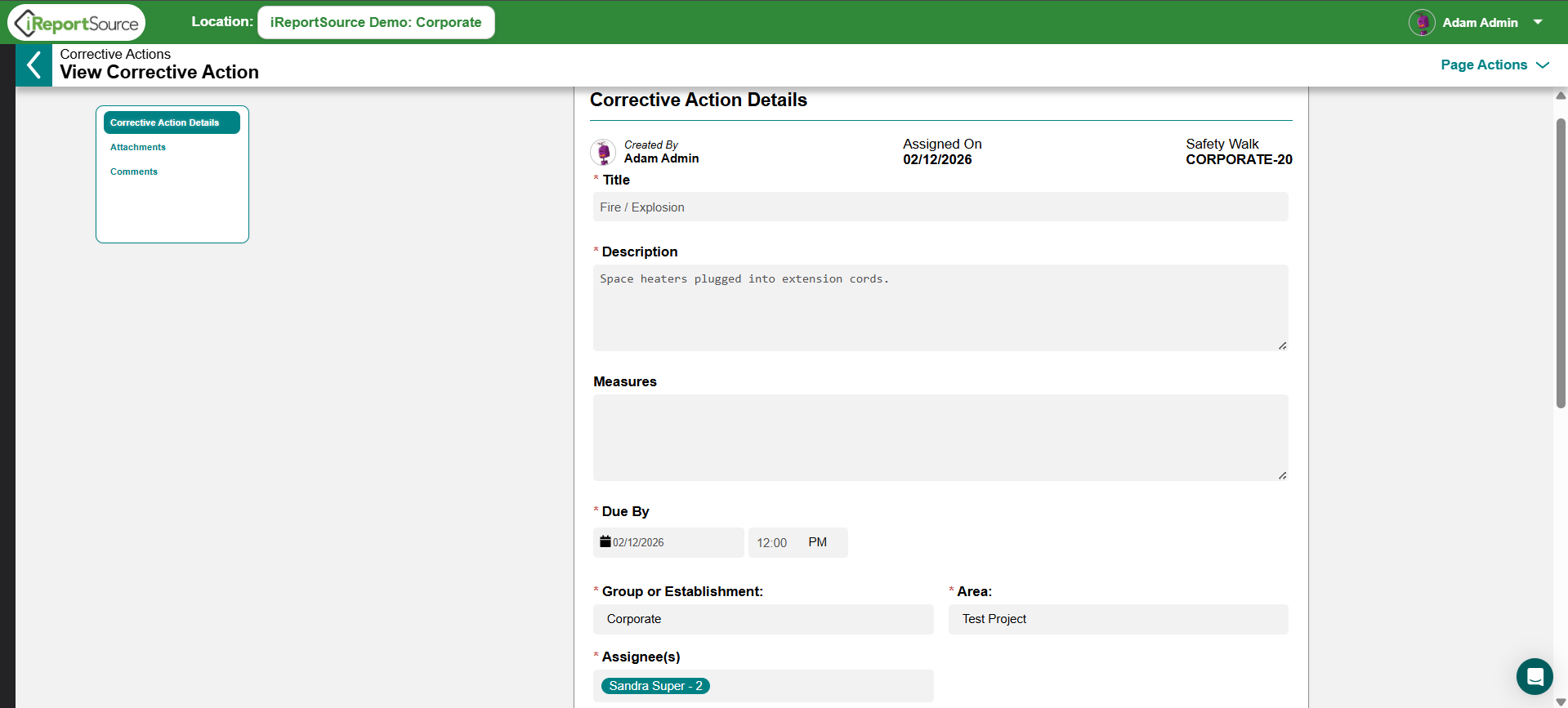Click the Adam Admin name in top bar
The width and height of the screenshot is (1568, 708).
tap(1480, 23)
